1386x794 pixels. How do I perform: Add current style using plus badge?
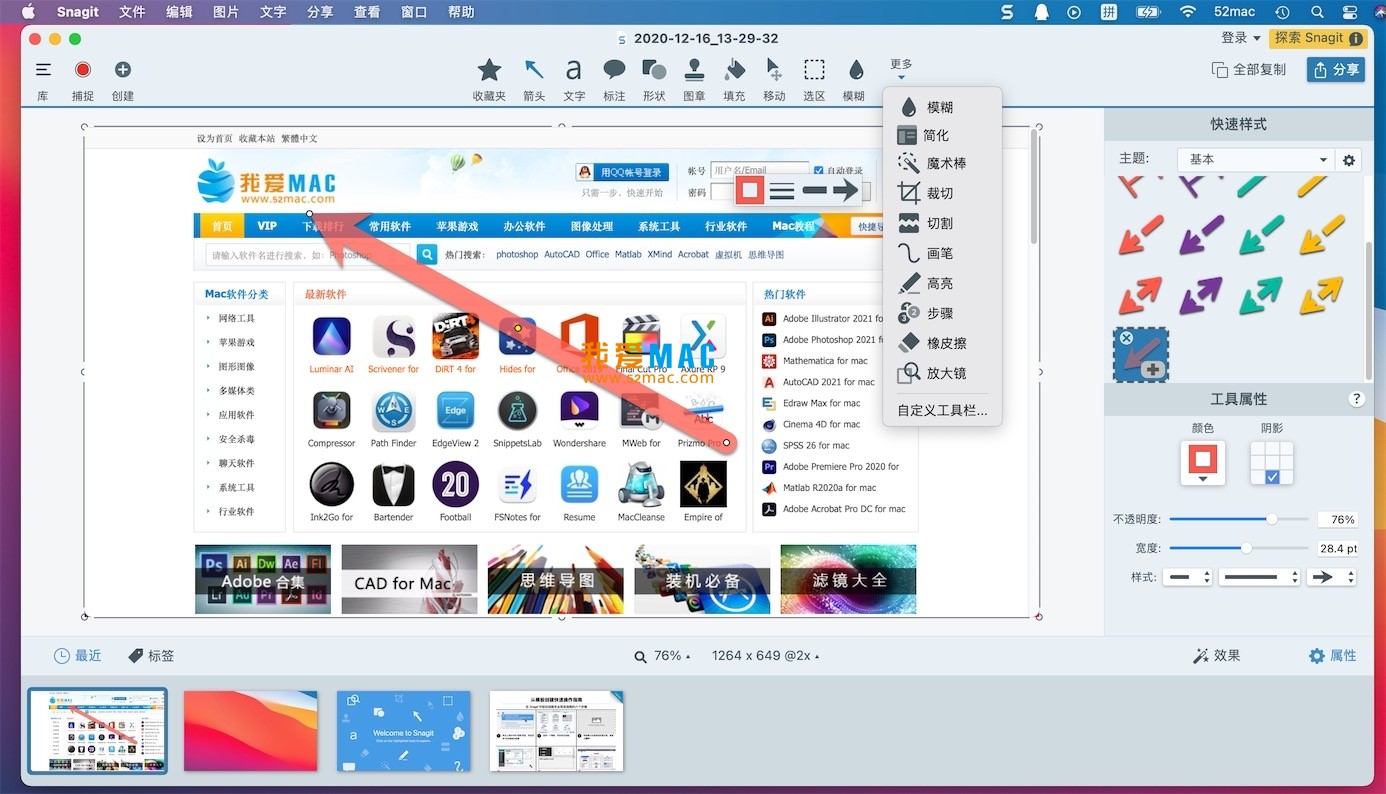1153,370
